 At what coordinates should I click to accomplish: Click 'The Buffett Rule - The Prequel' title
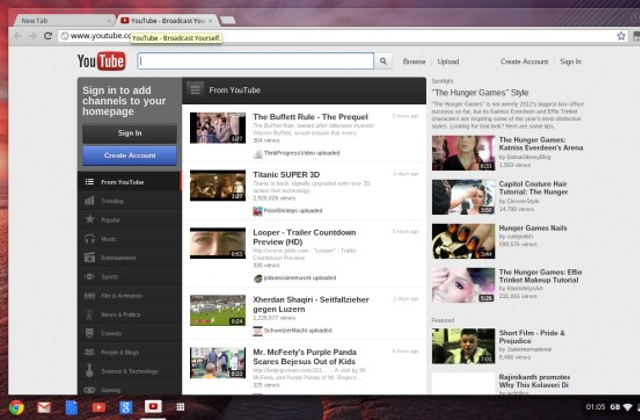tap(310, 117)
